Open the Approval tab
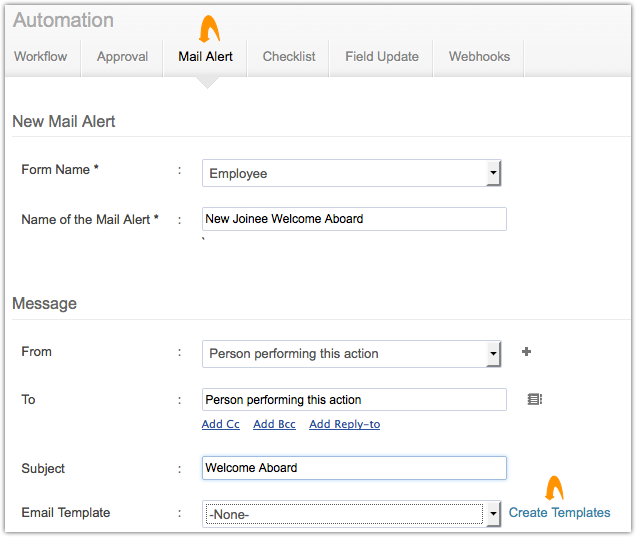 pyautogui.click(x=122, y=57)
